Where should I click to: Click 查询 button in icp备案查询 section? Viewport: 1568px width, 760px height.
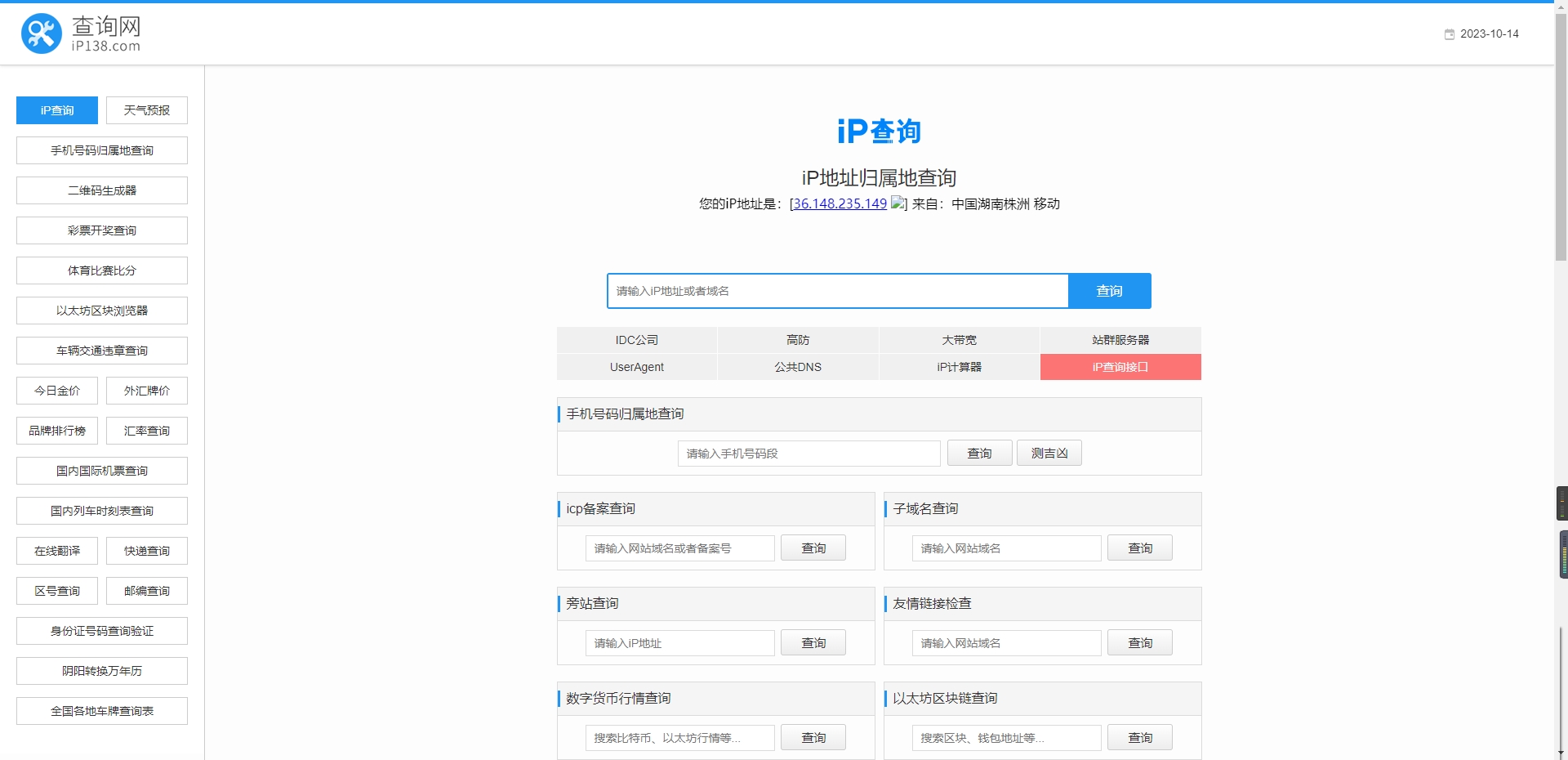813,548
